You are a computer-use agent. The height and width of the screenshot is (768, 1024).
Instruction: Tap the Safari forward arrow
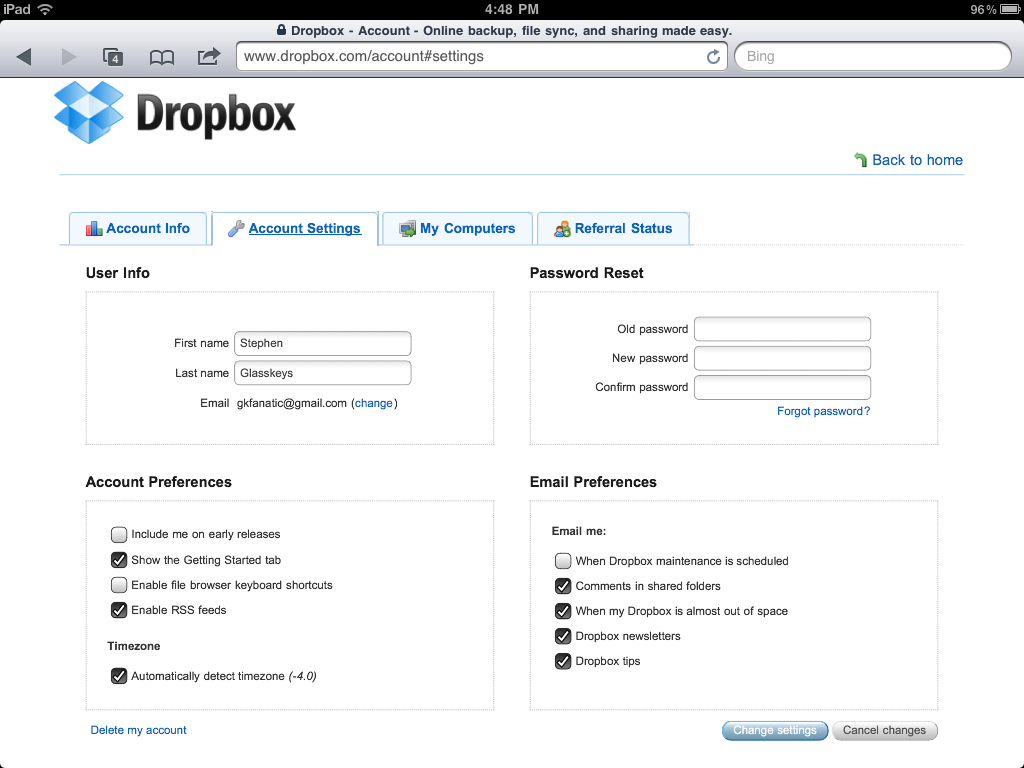click(69, 57)
